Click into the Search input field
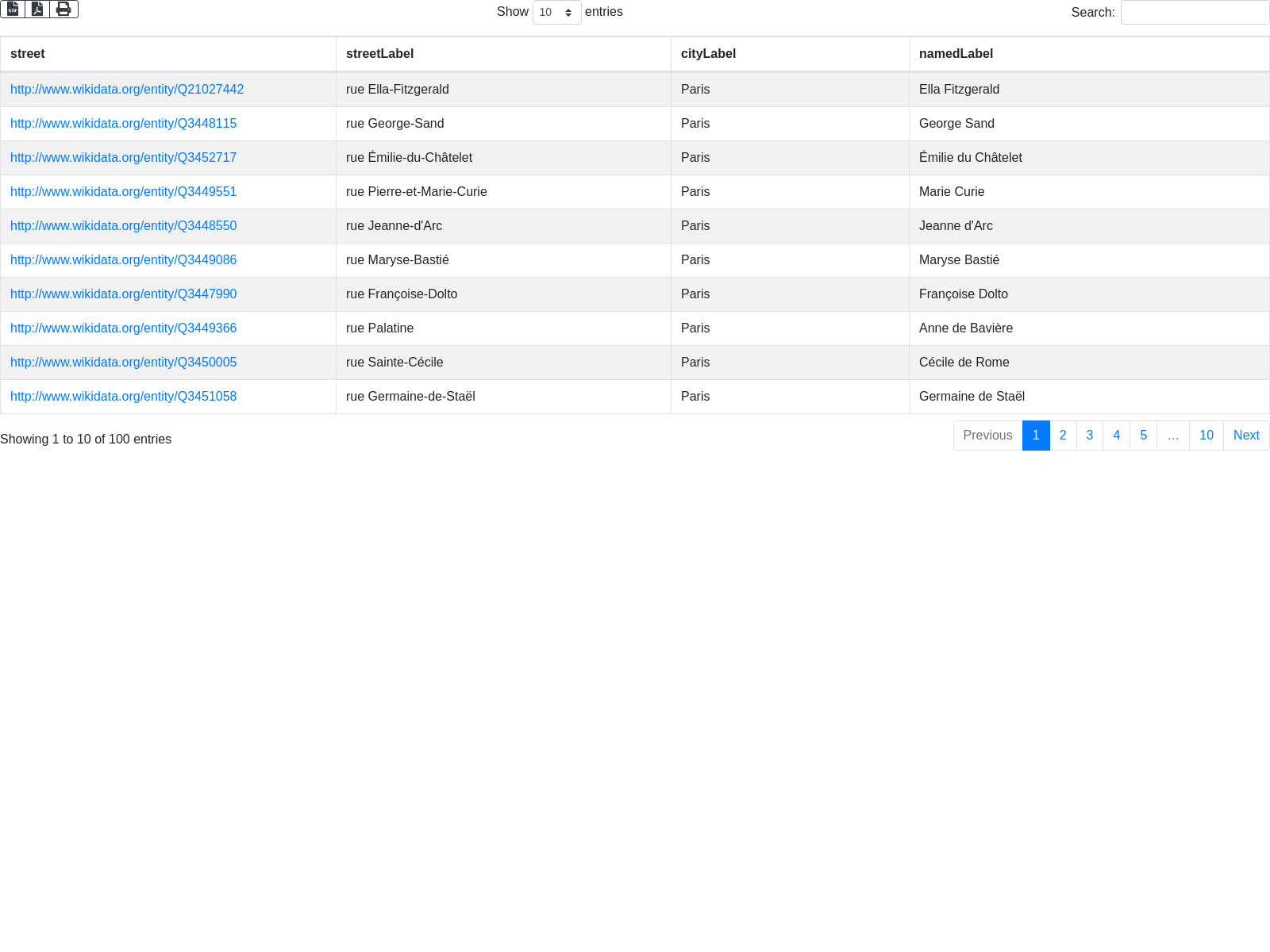Screen dimensions: 1270x952 point(1195,13)
